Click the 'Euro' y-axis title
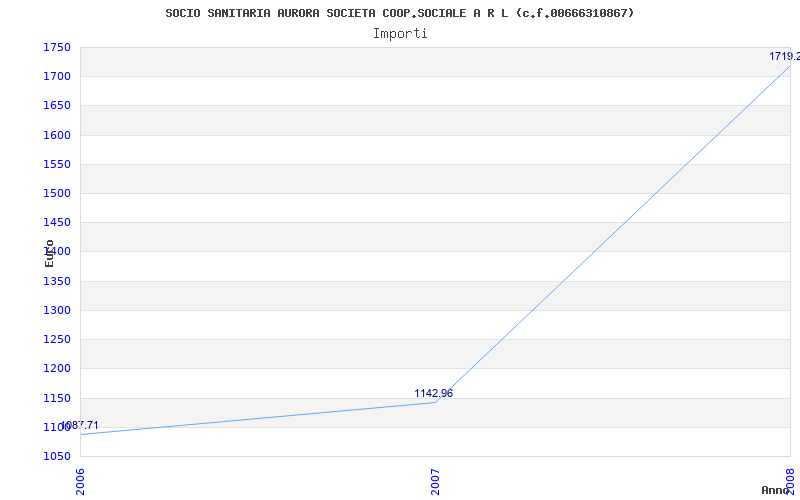Image resolution: width=800 pixels, height=500 pixels. 49,253
